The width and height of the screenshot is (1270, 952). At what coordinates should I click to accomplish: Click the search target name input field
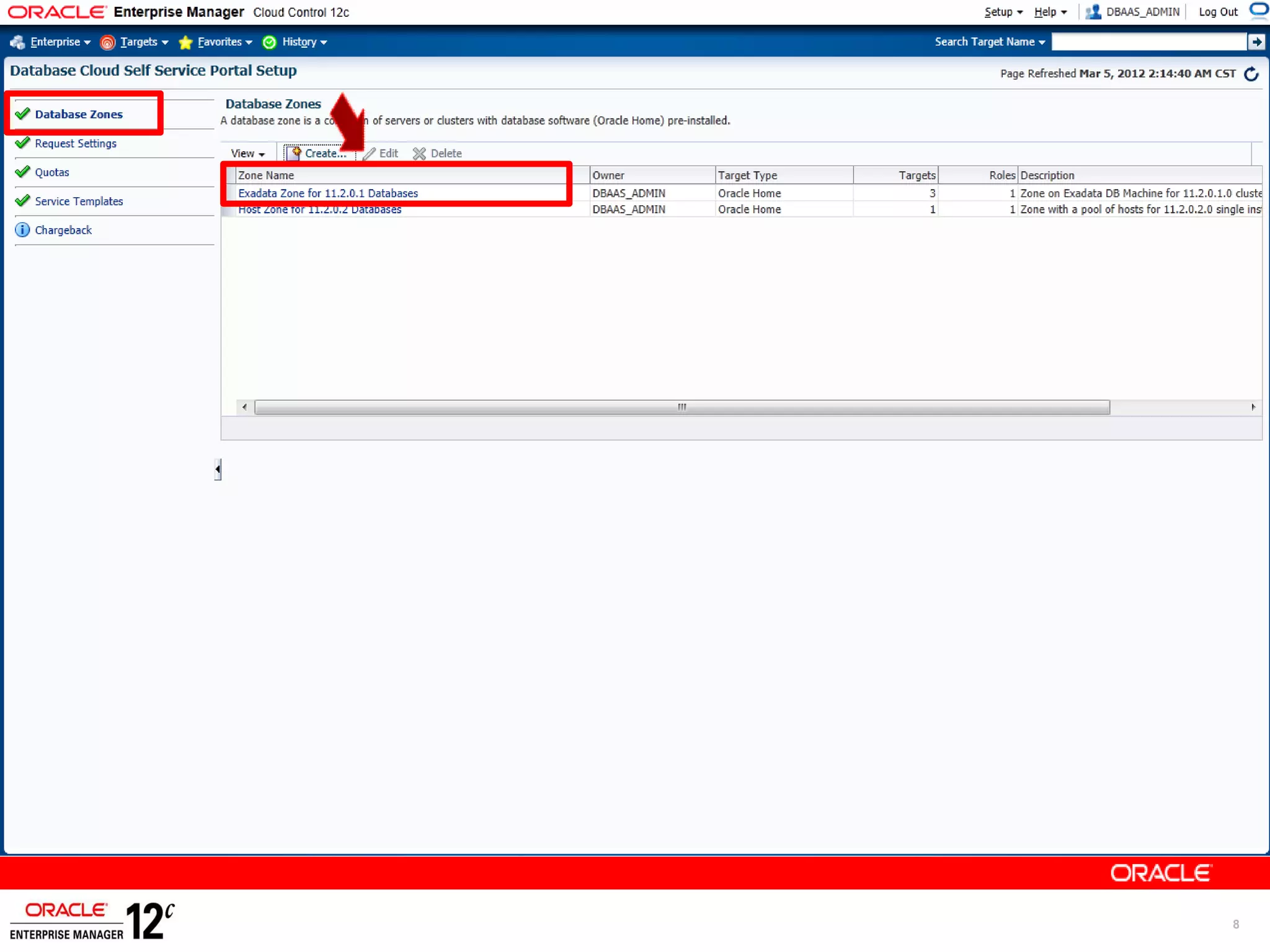pos(1148,42)
